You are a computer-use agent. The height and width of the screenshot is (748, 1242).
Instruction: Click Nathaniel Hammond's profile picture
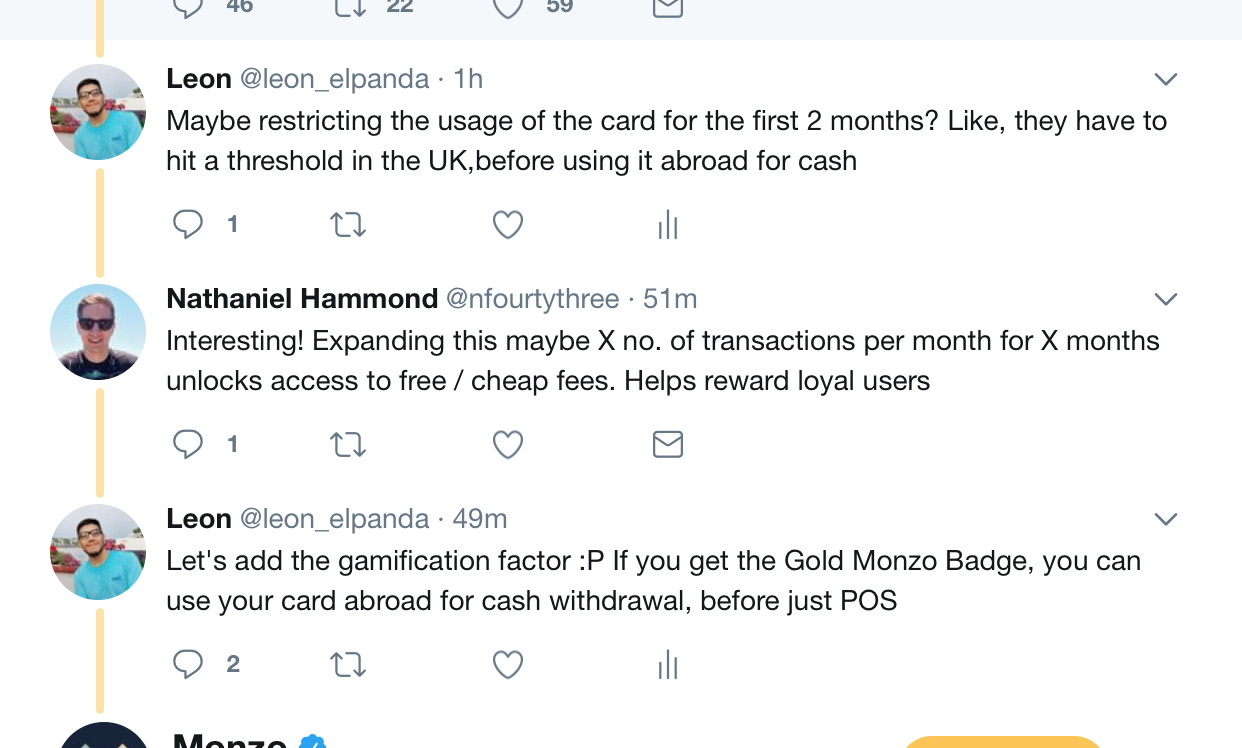[x=98, y=332]
